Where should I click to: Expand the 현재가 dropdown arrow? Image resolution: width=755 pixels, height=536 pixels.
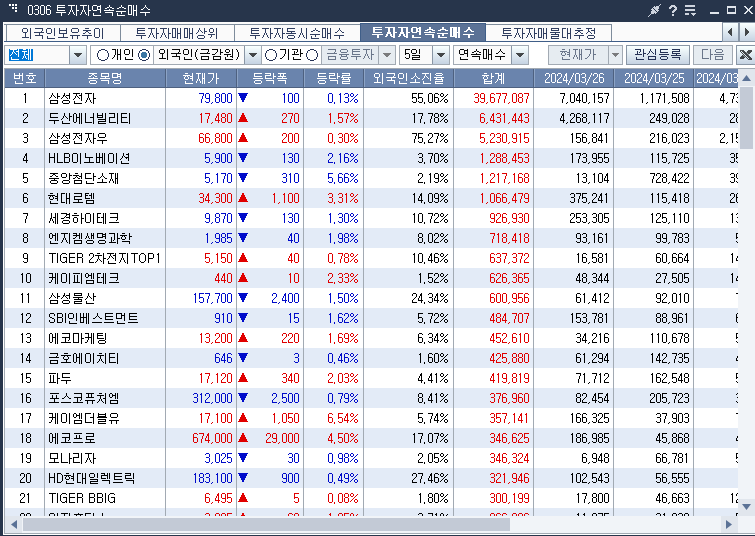[615, 55]
